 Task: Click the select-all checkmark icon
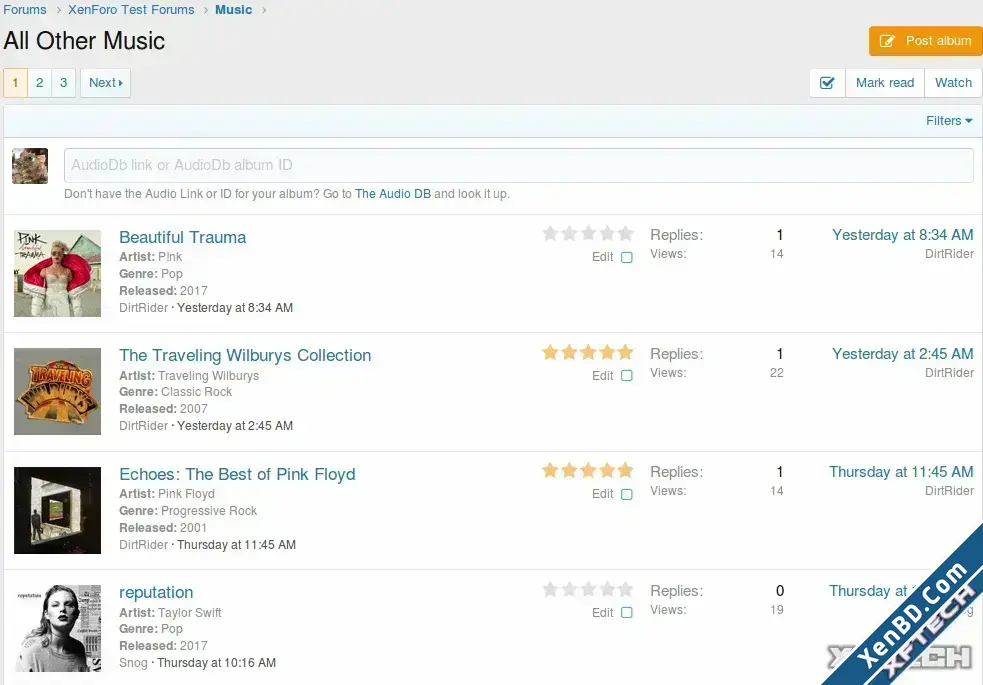827,83
